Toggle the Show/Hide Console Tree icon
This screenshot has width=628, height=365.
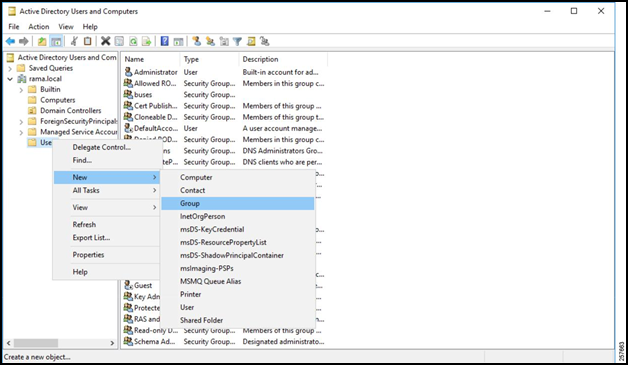[x=56, y=41]
